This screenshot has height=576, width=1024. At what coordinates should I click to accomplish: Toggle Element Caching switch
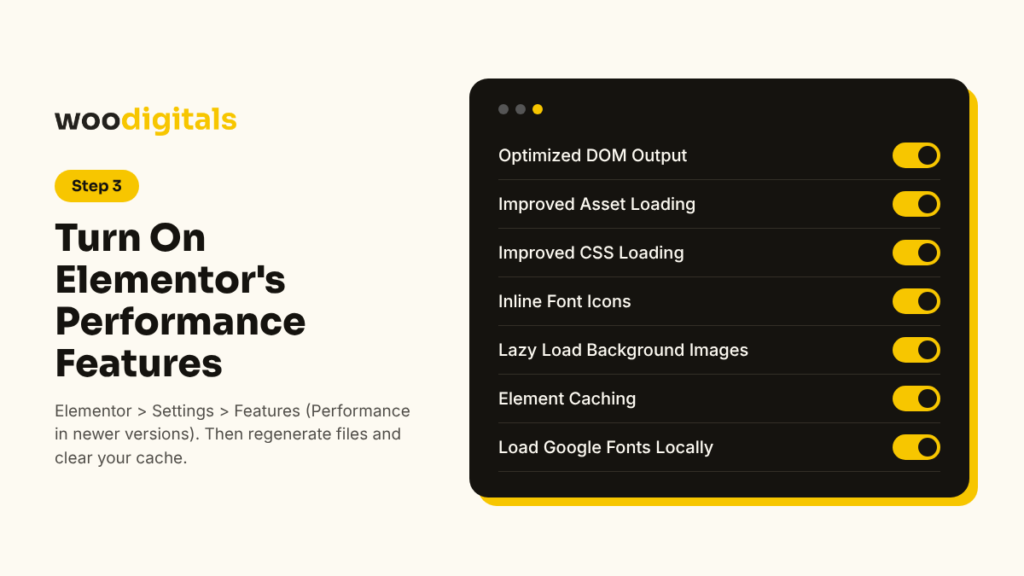[x=916, y=398]
